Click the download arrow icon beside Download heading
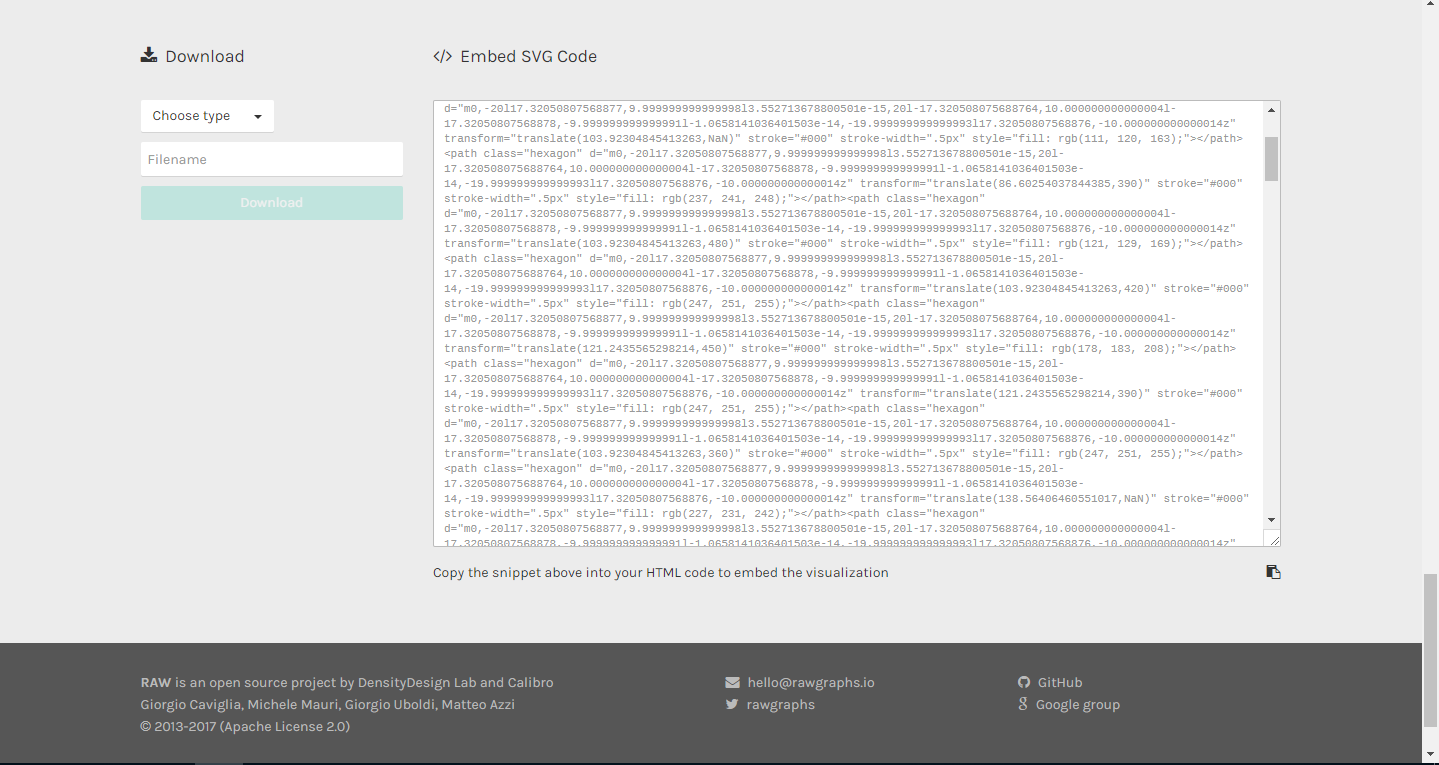 pyautogui.click(x=149, y=56)
